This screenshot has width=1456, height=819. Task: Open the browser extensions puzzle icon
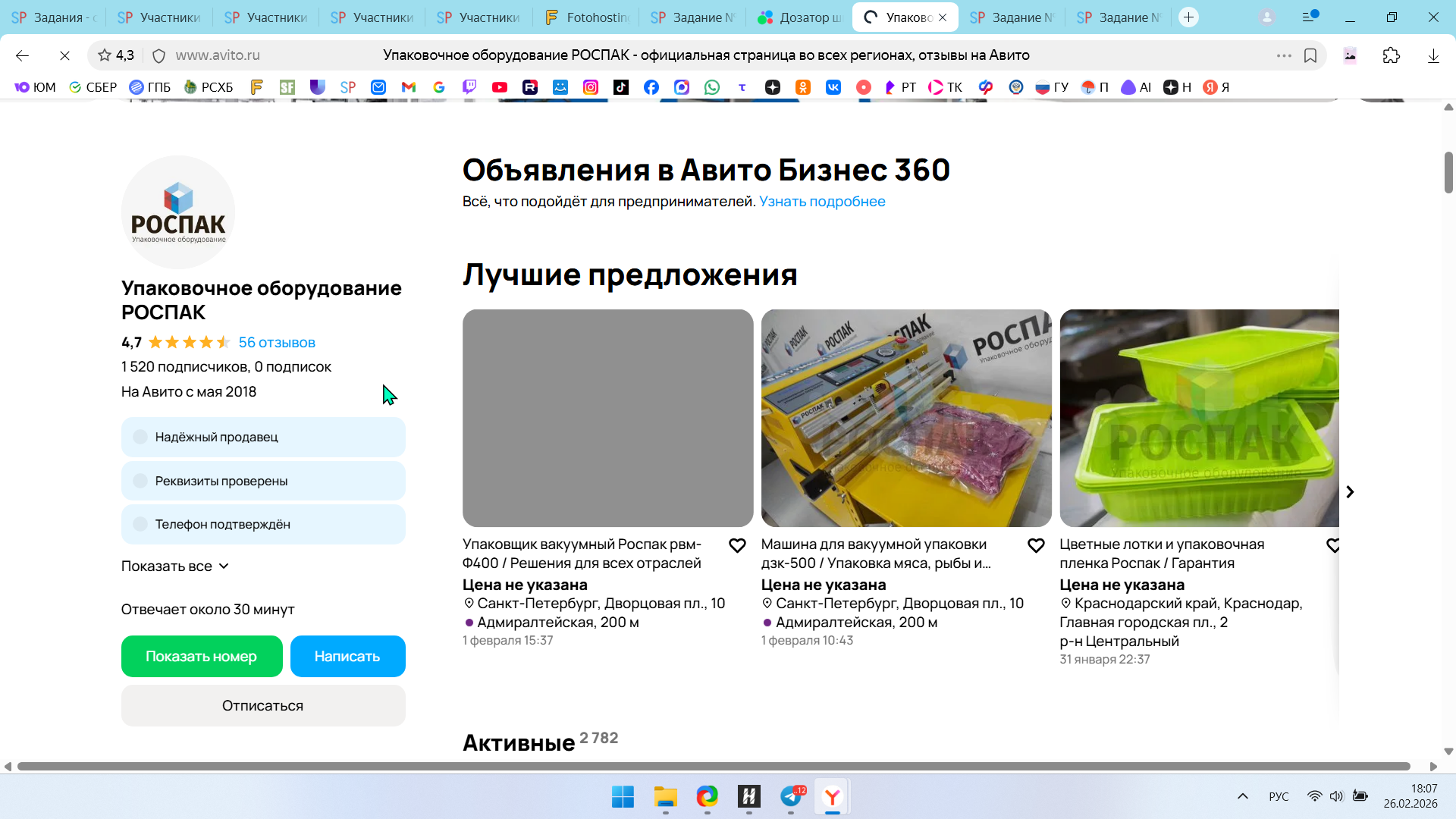pyautogui.click(x=1391, y=55)
